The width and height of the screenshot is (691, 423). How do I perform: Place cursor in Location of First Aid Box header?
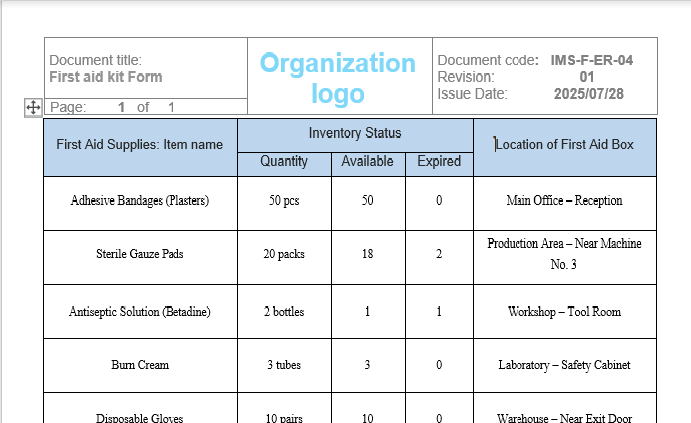(565, 145)
